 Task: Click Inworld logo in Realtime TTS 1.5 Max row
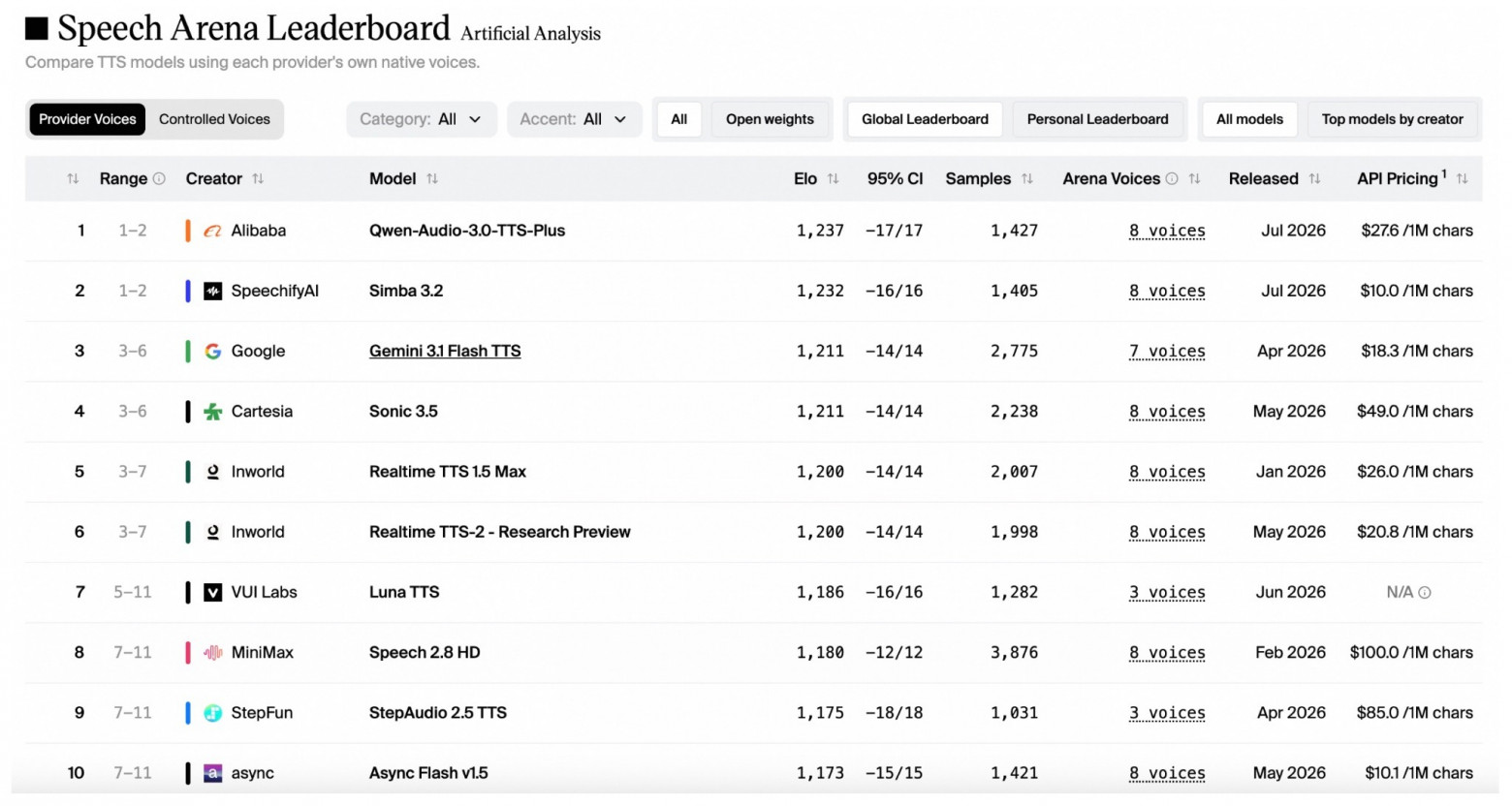click(212, 472)
